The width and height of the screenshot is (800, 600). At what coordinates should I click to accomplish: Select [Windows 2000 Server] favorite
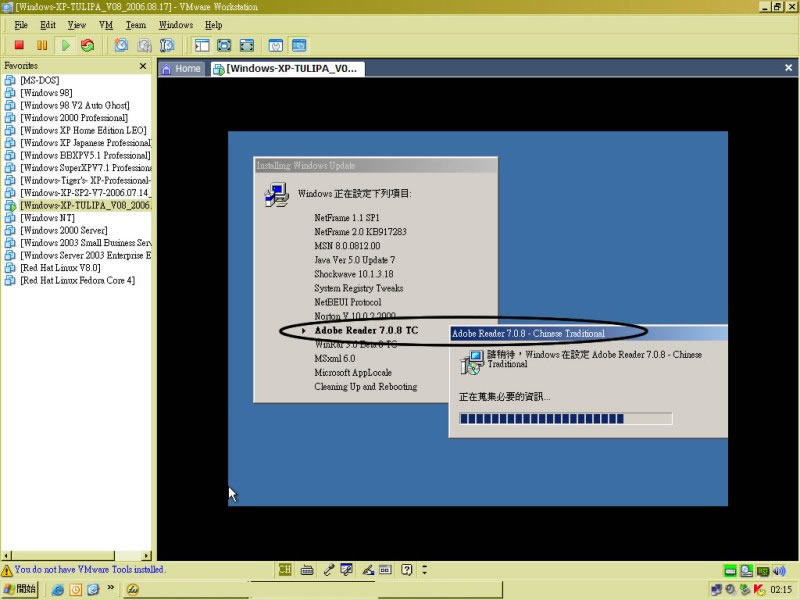[x=64, y=230]
